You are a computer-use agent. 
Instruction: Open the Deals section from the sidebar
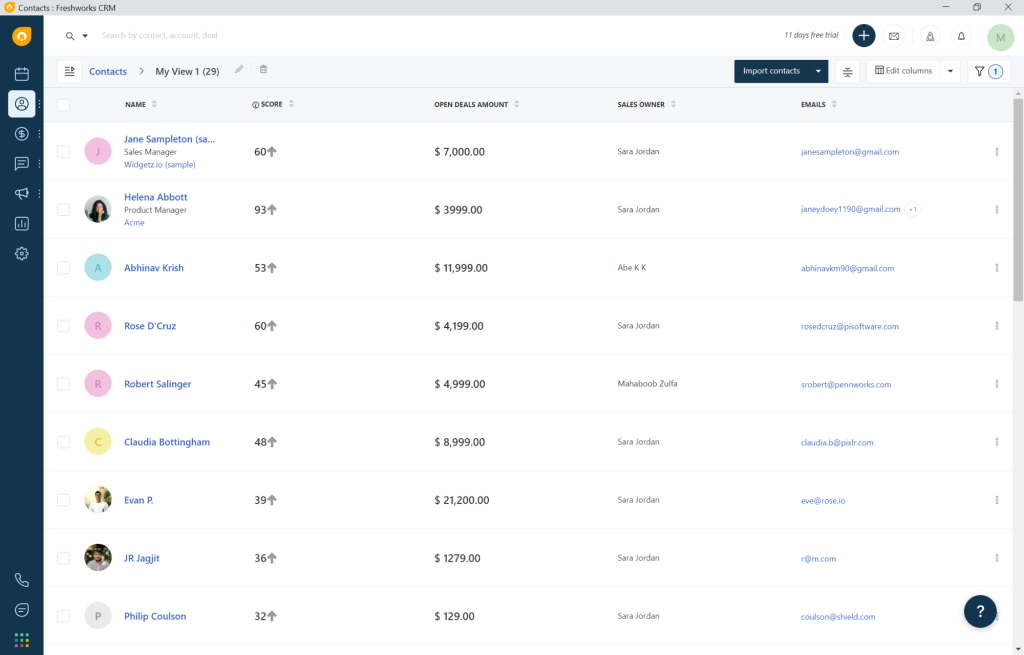[21, 133]
